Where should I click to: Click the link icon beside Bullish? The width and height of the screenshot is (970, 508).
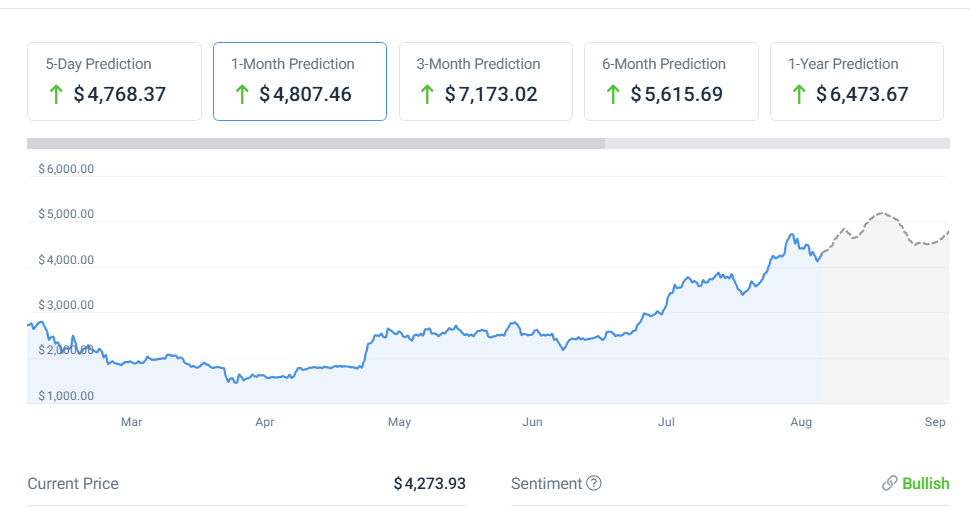[x=890, y=483]
